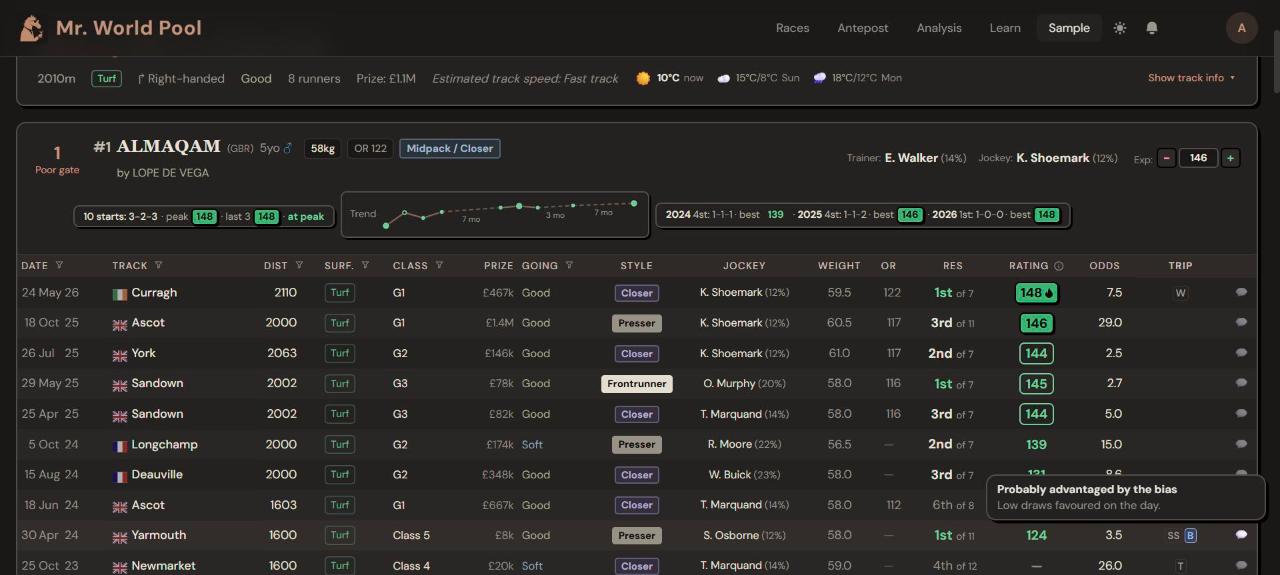This screenshot has width=1280, height=575.
Task: Open the GOING column filter
Action: (569, 266)
